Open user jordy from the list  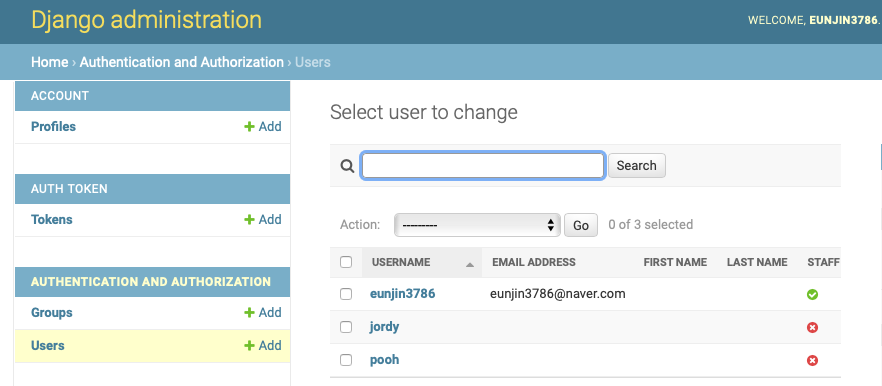[x=384, y=327]
